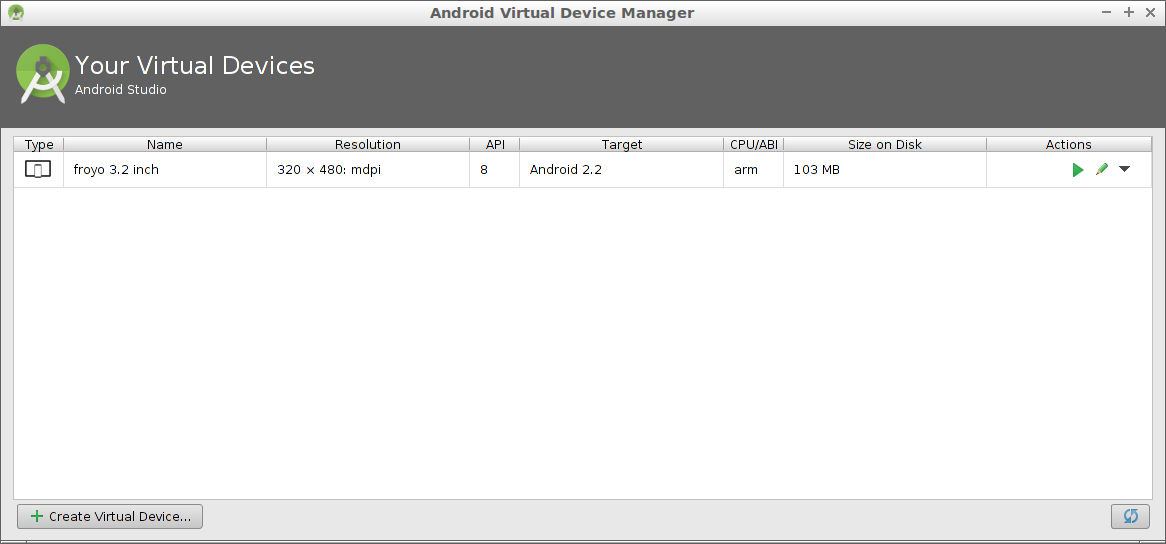
Task: Click the API level '8' cell
Action: coord(495,169)
